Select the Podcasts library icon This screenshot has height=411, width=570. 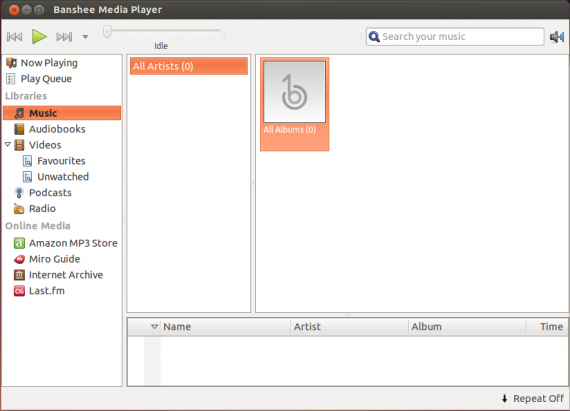(19, 193)
